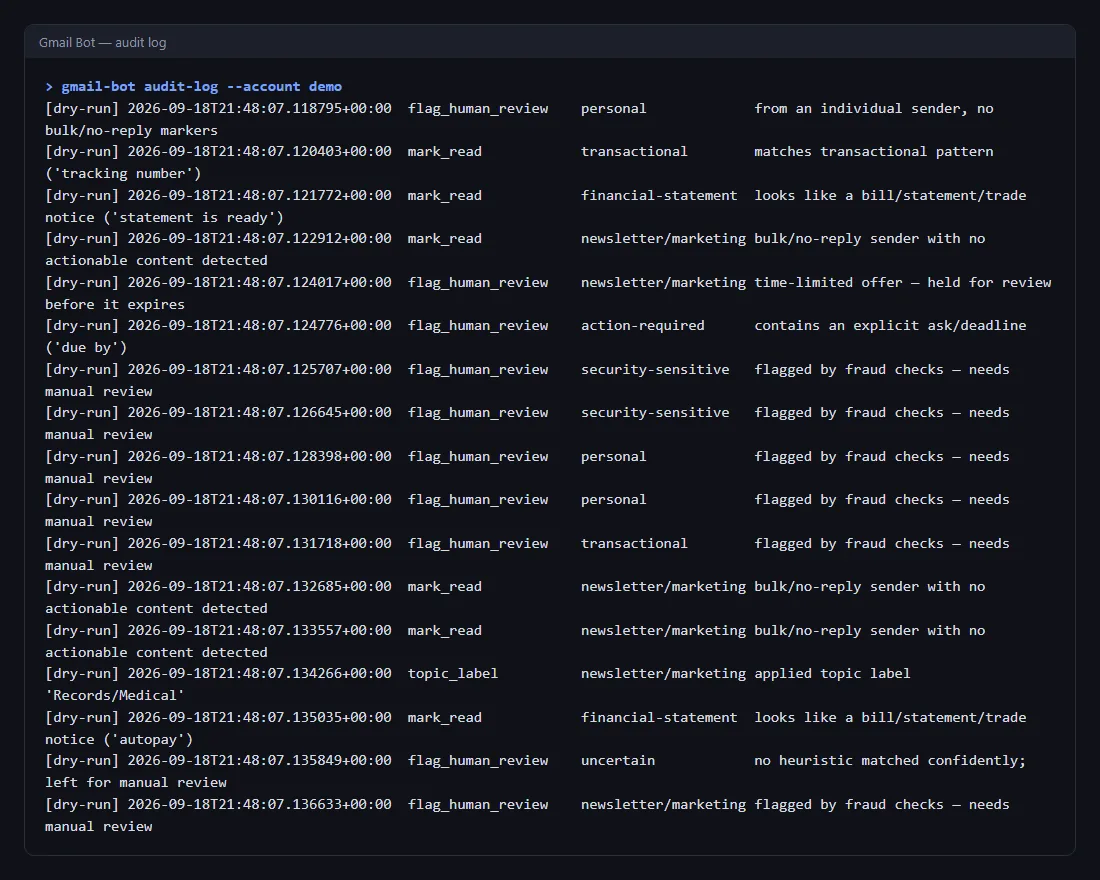
Task: Click the 'before it expires' line
Action: point(115,305)
